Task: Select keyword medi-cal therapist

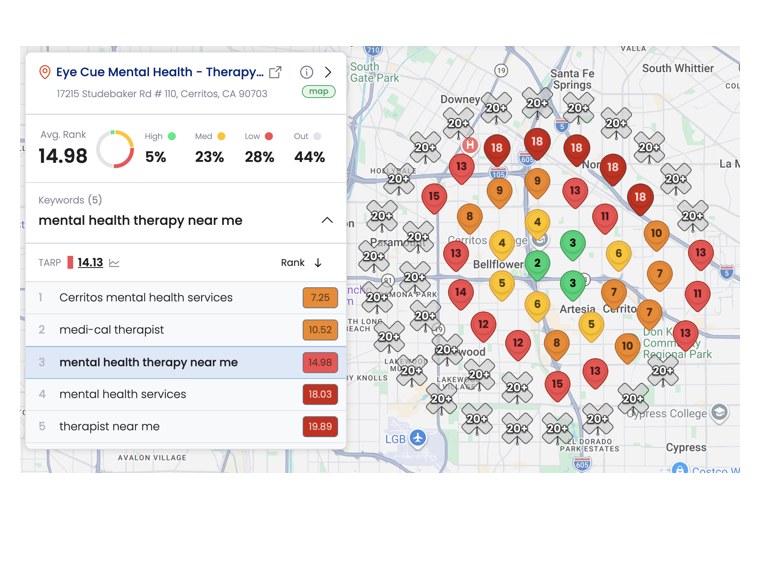Action: (x=186, y=330)
